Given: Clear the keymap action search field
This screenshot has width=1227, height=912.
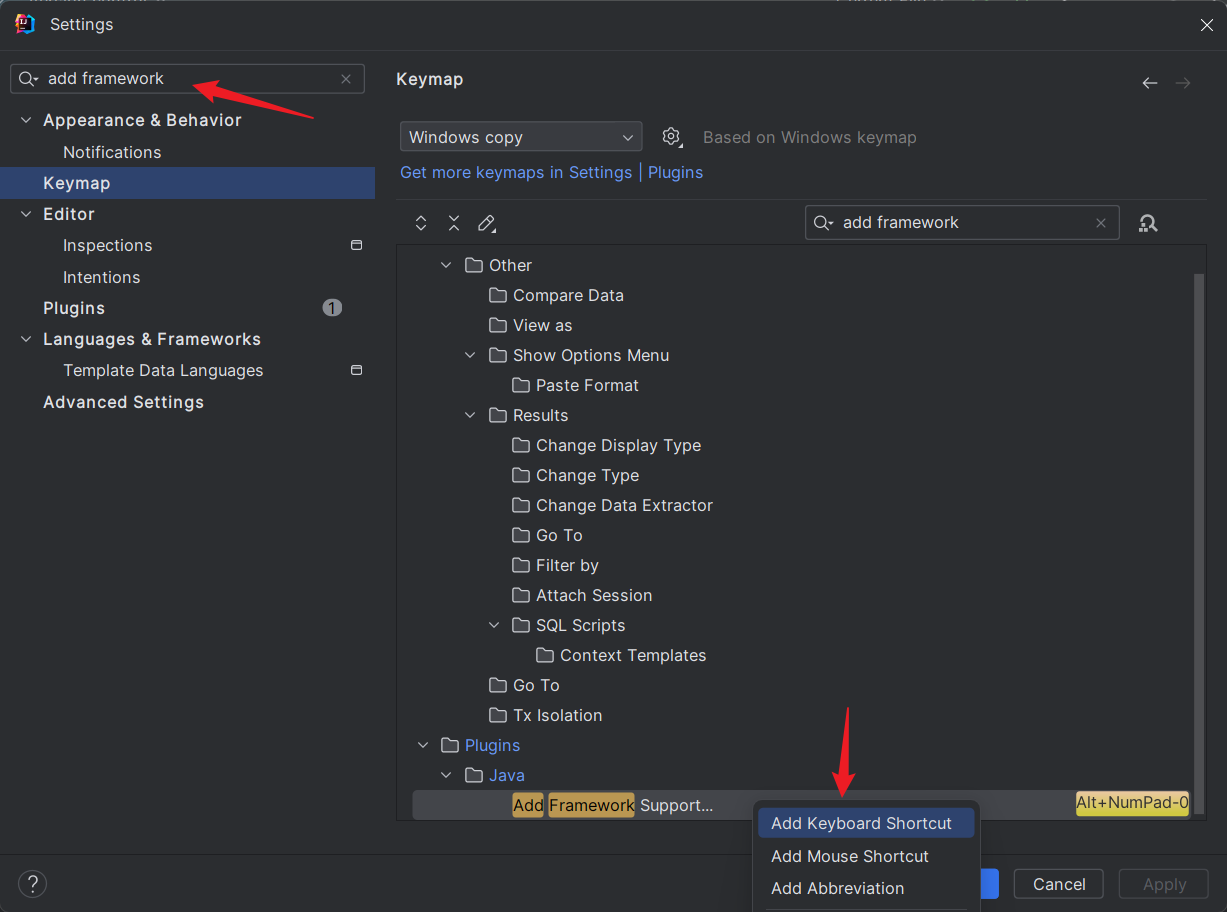Looking at the screenshot, I should 1101,223.
